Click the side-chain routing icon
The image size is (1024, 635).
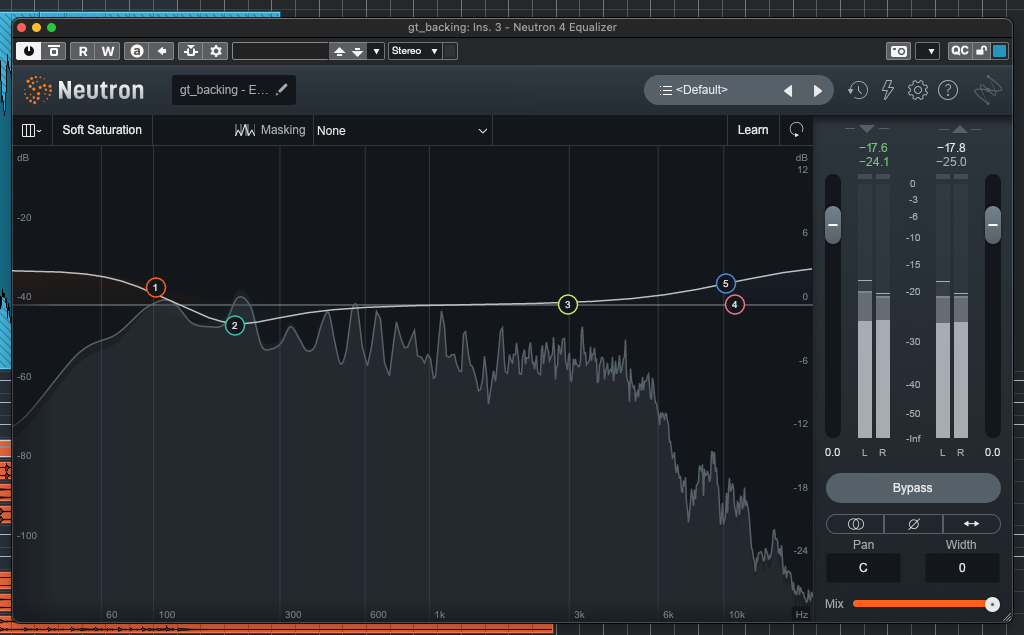coord(191,51)
